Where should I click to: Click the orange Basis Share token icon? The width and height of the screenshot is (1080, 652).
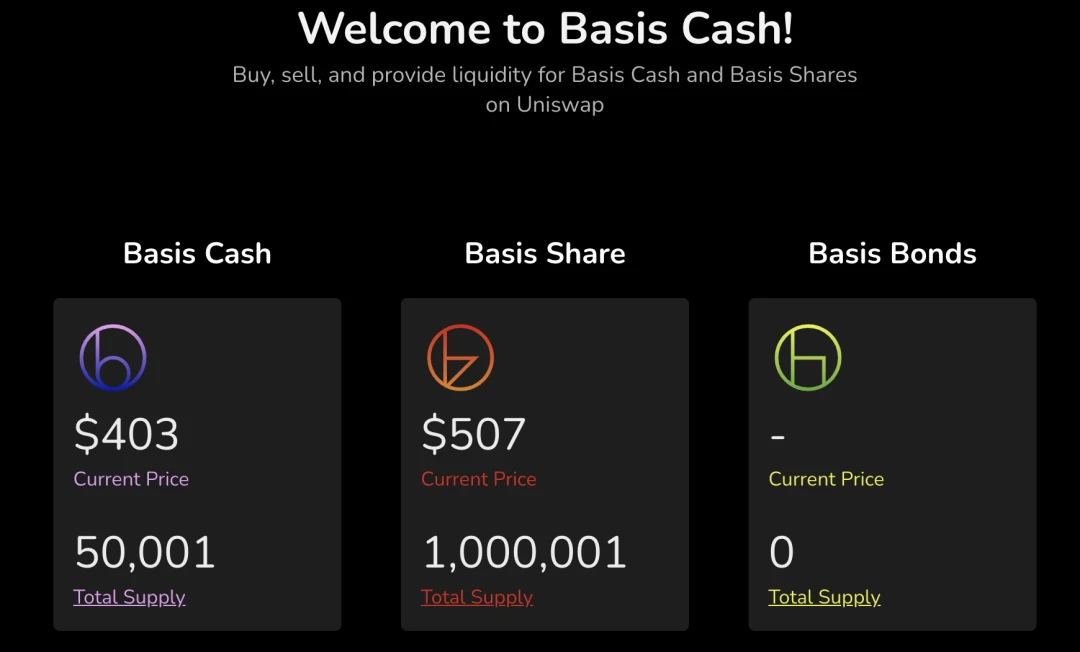pyautogui.click(x=460, y=358)
